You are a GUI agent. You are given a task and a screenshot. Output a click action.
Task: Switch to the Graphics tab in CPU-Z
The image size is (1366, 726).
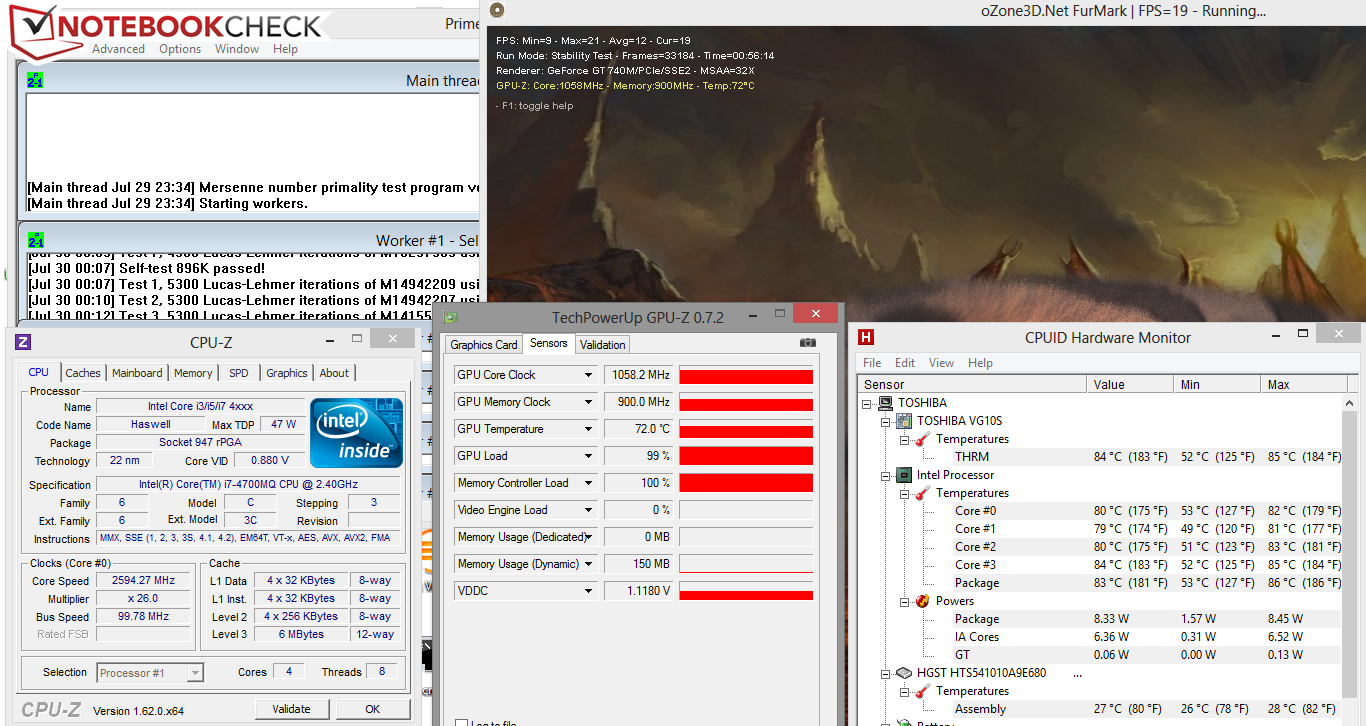click(x=287, y=373)
